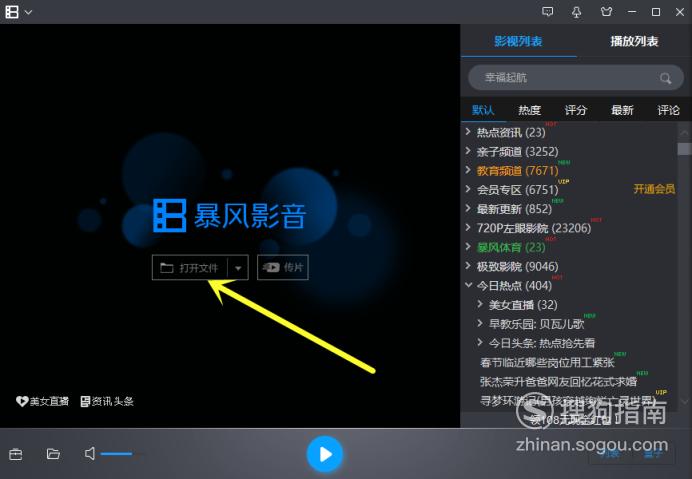
Task: Click the search field showing 幸福起航
Action: point(575,78)
